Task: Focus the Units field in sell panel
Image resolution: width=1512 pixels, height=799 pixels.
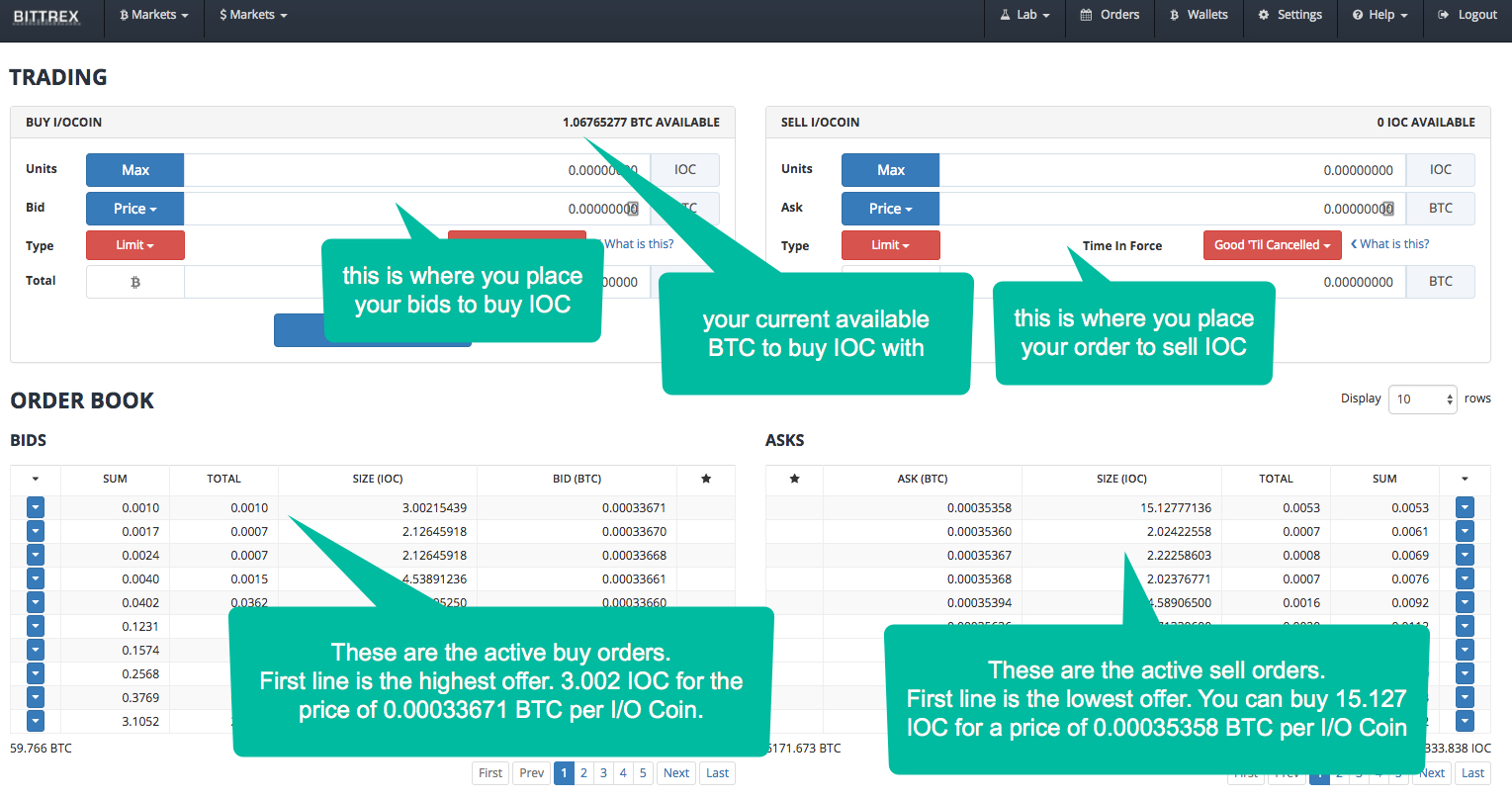Action: point(1173,170)
